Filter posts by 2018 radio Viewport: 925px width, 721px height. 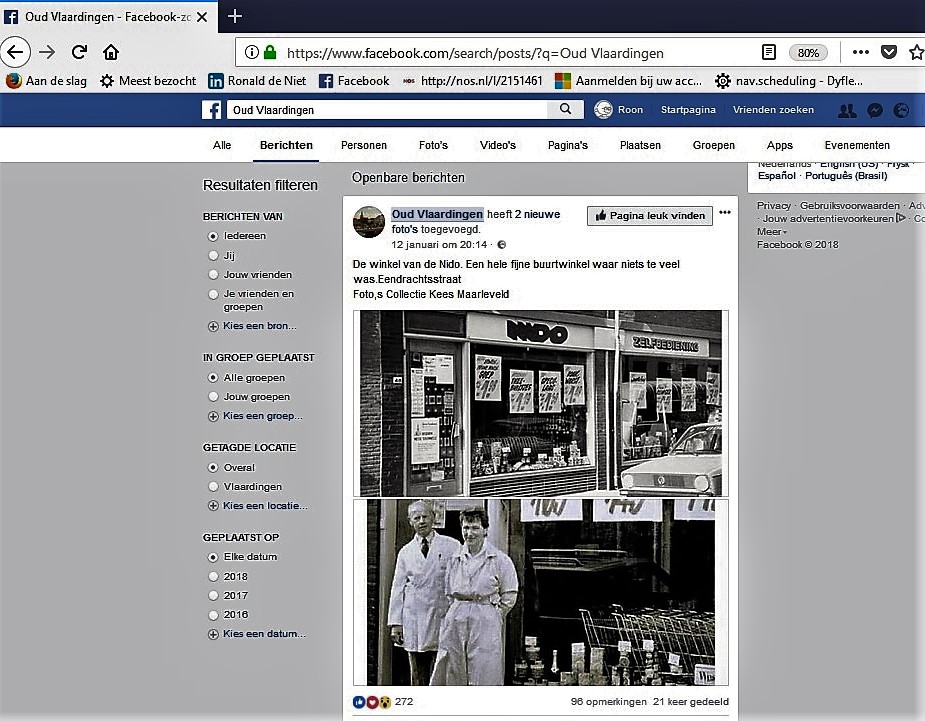(213, 576)
